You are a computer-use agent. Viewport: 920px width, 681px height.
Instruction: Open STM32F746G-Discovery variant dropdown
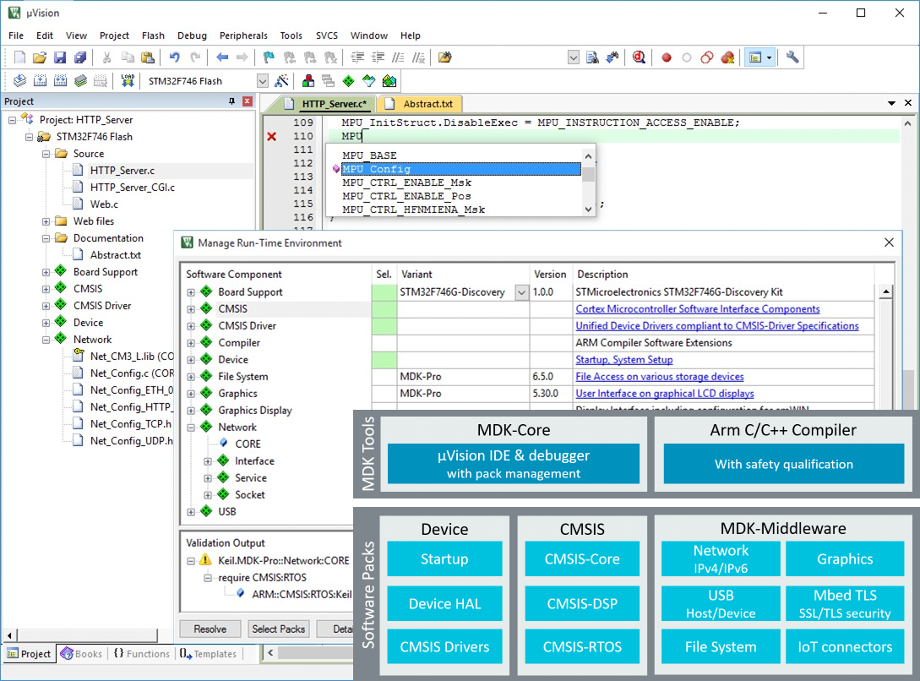(521, 292)
